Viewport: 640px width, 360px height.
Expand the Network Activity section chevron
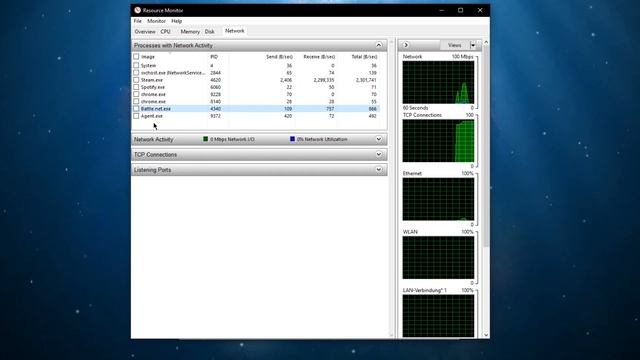(x=378, y=139)
